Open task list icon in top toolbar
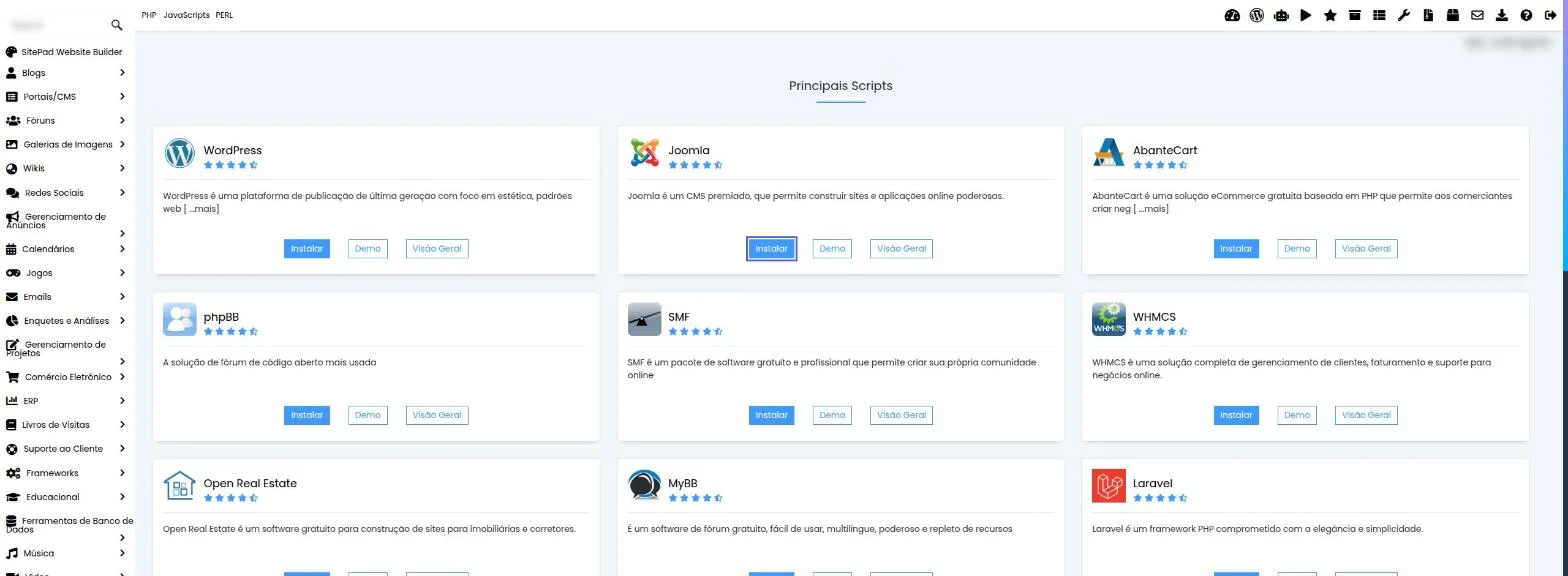Screen dimensions: 1568x576 [x=1379, y=15]
